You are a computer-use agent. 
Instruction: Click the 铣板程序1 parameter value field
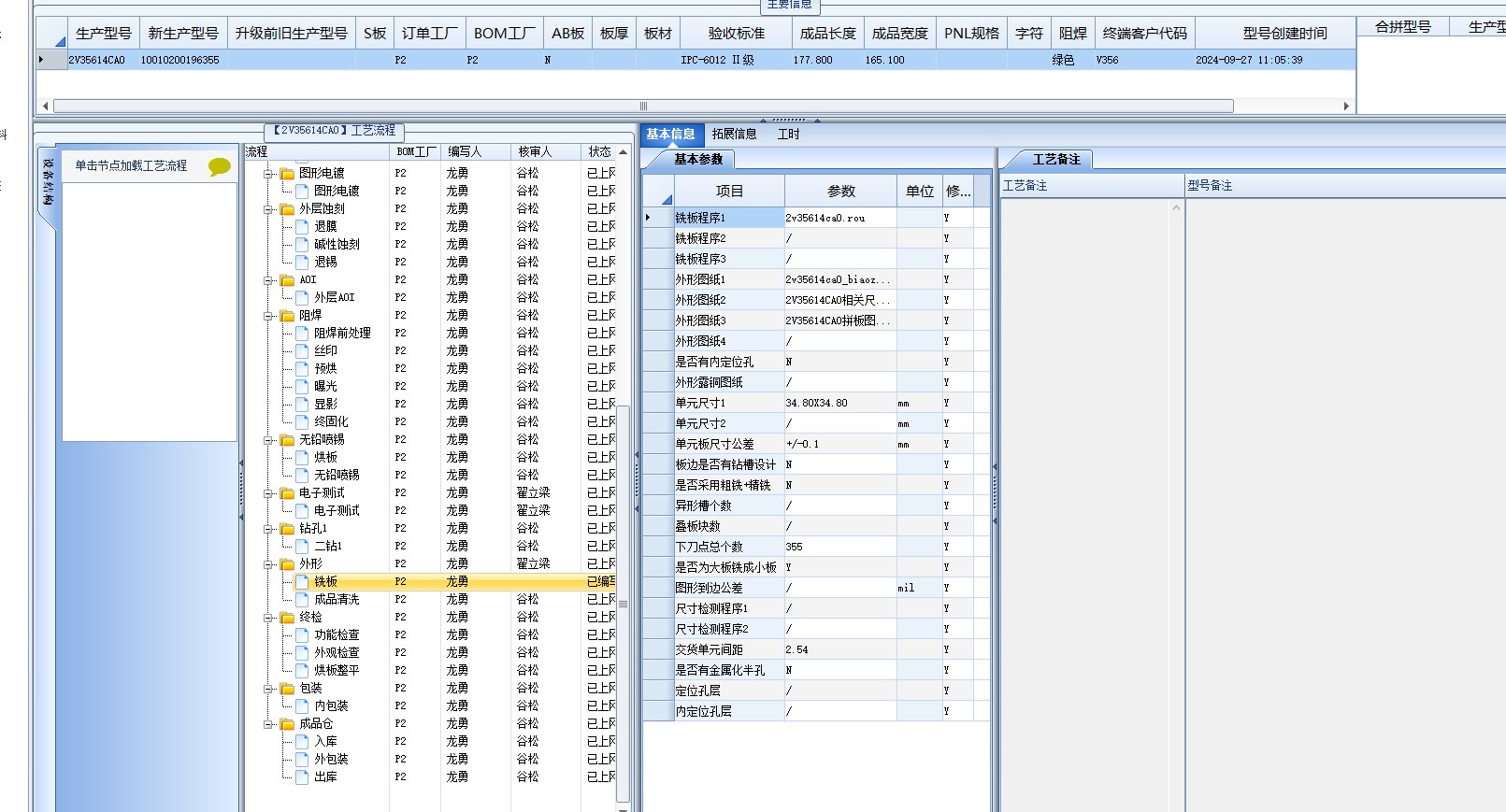(x=840, y=218)
